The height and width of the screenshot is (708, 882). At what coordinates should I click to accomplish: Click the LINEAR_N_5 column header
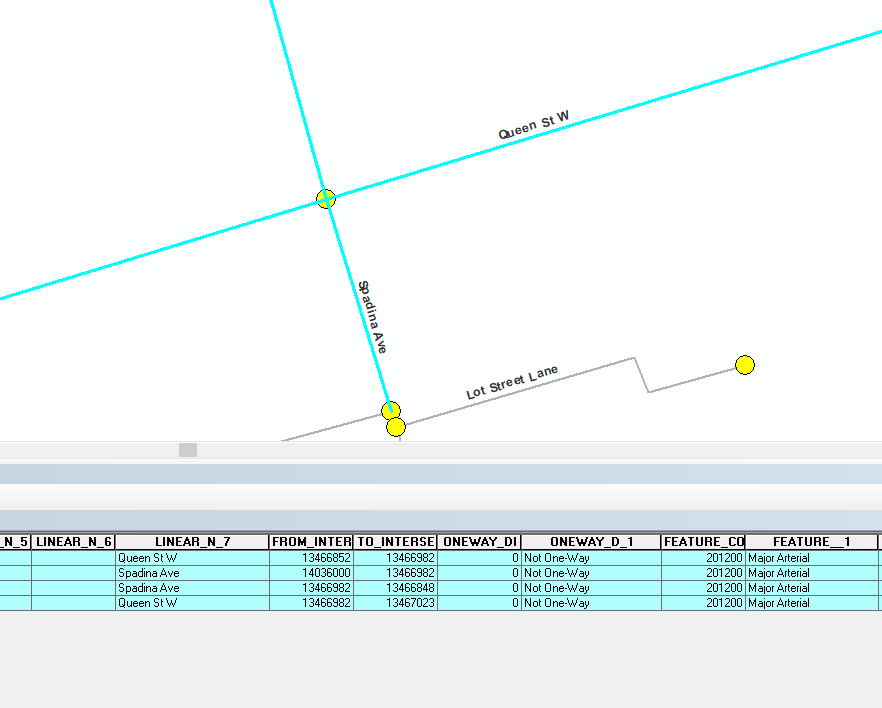pos(14,541)
